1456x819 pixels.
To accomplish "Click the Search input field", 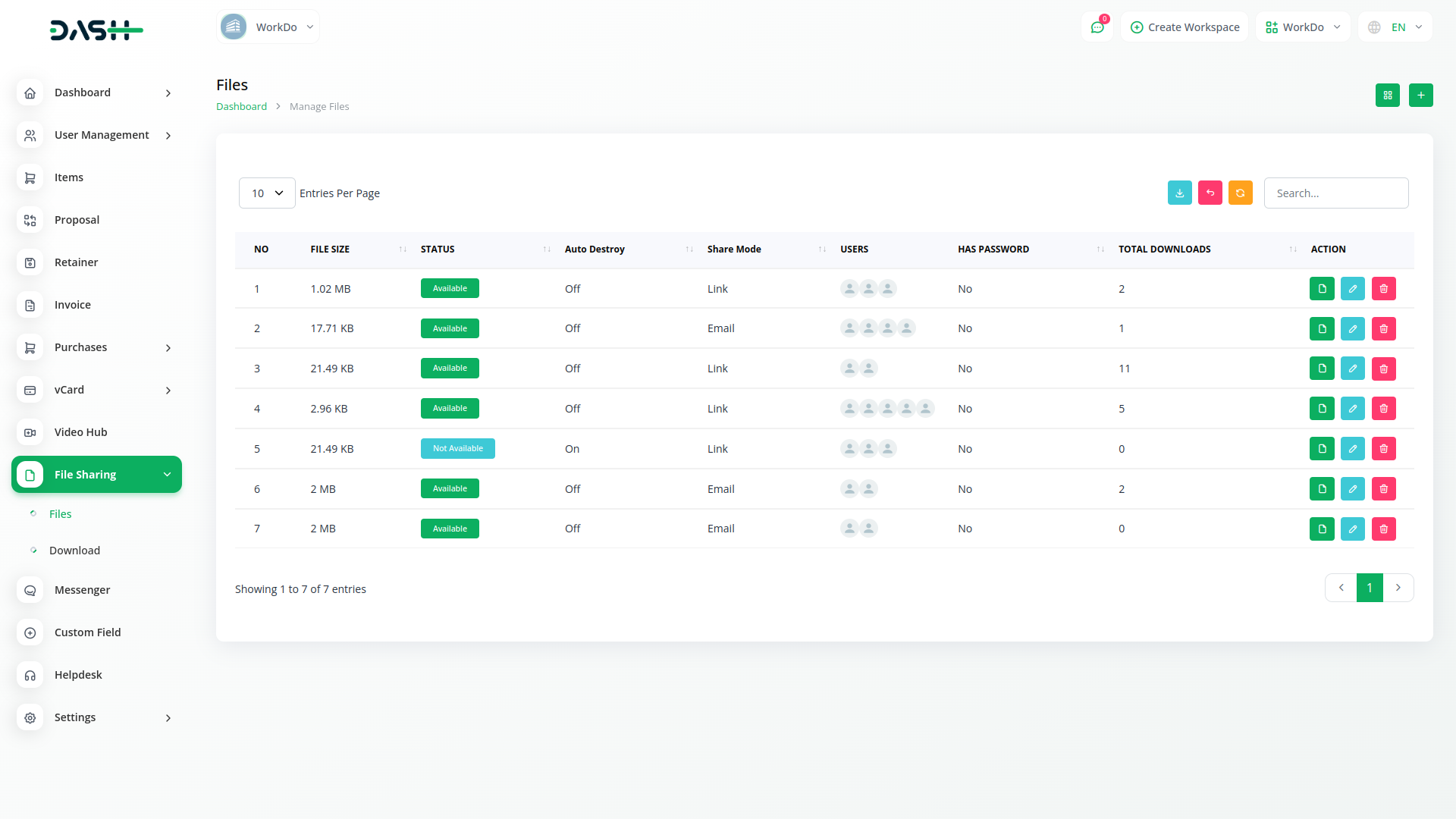I will coord(1335,193).
